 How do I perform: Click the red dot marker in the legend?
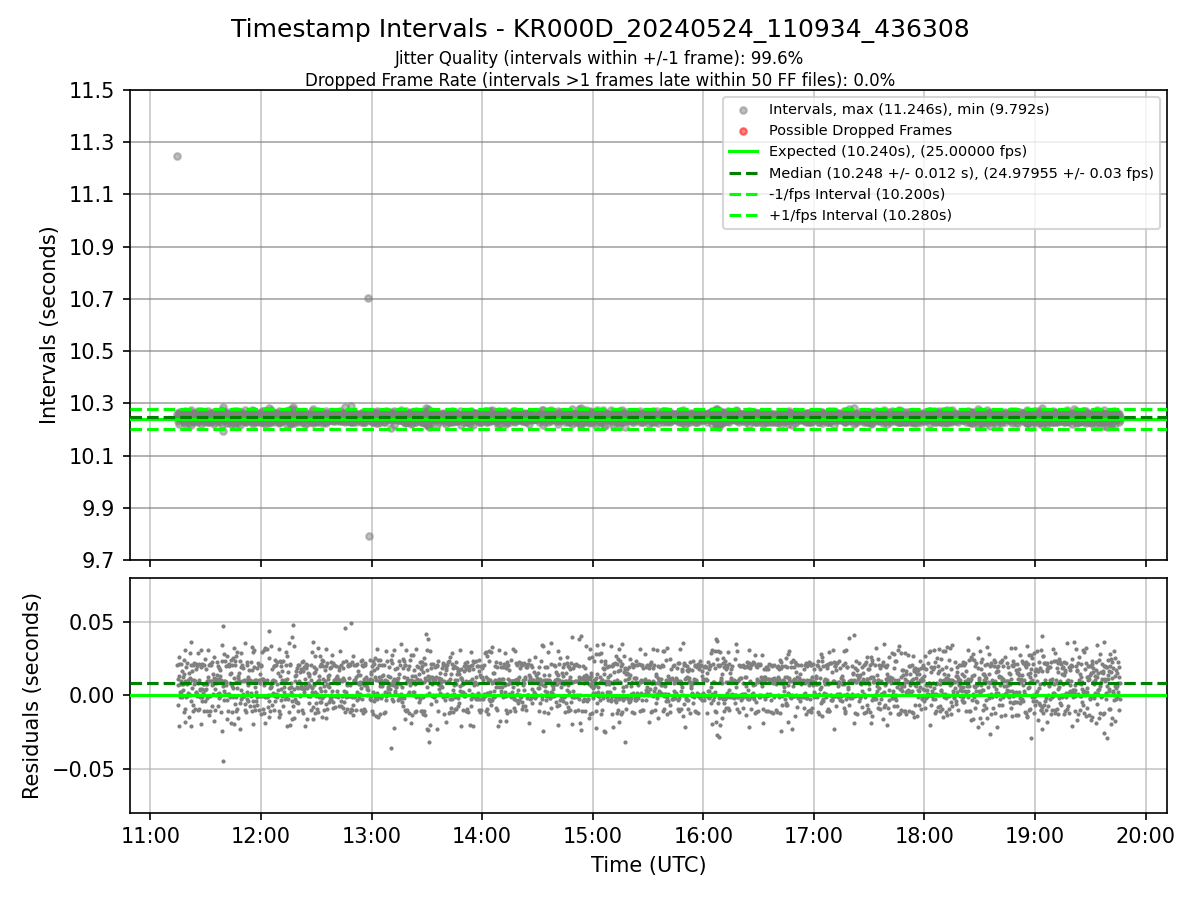743,131
